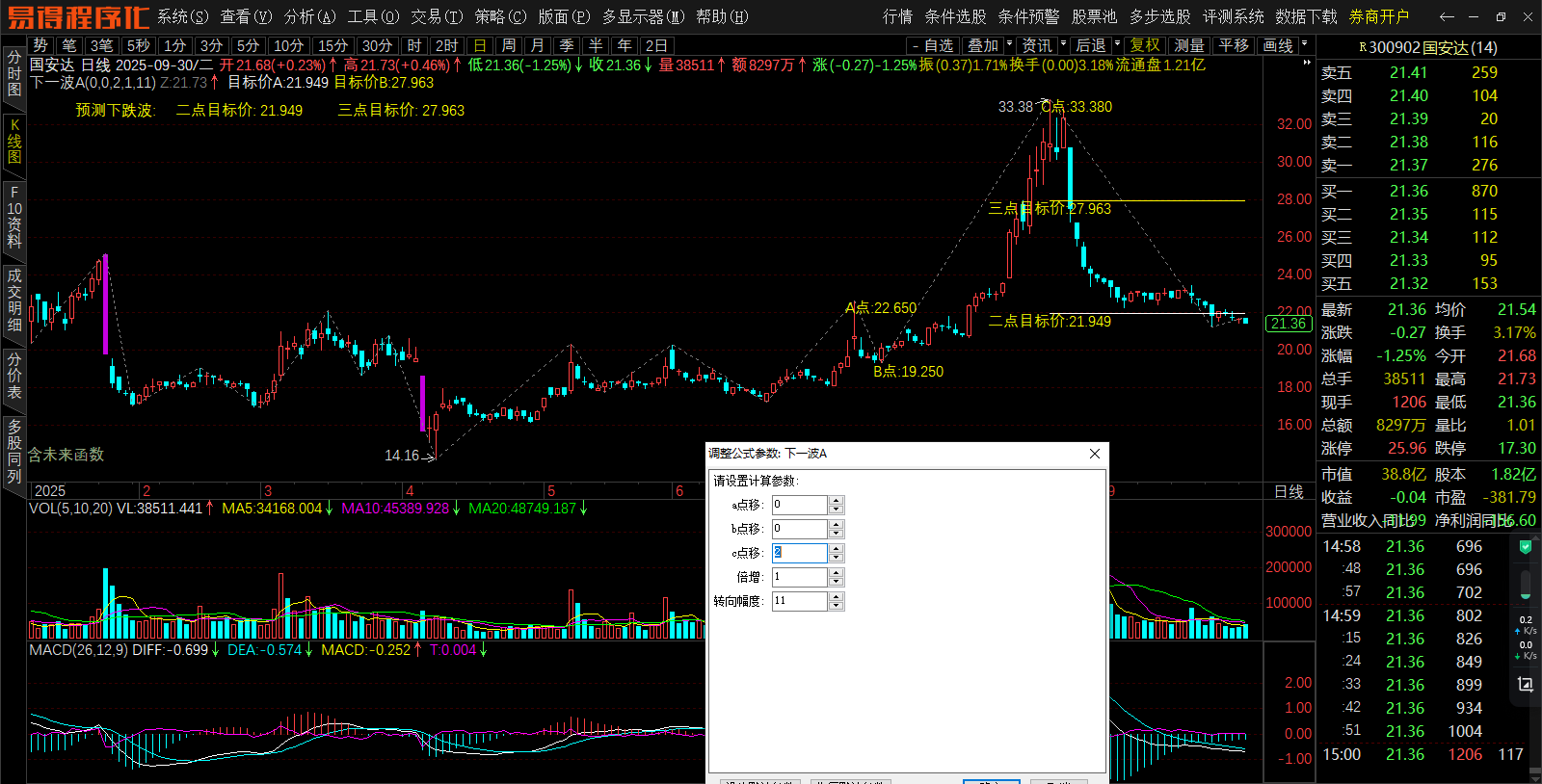Click the c点移 input field

pyautogui.click(x=799, y=553)
